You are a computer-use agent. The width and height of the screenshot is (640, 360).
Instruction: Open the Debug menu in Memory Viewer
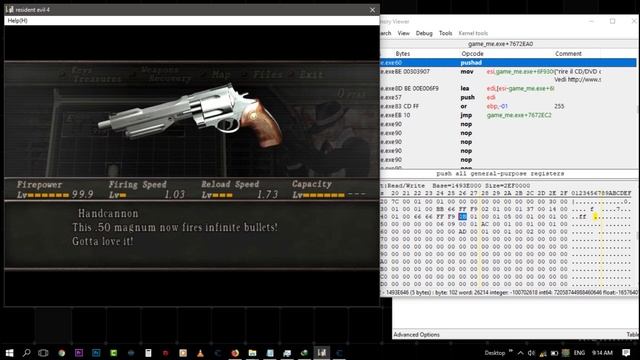pyautogui.click(x=424, y=33)
